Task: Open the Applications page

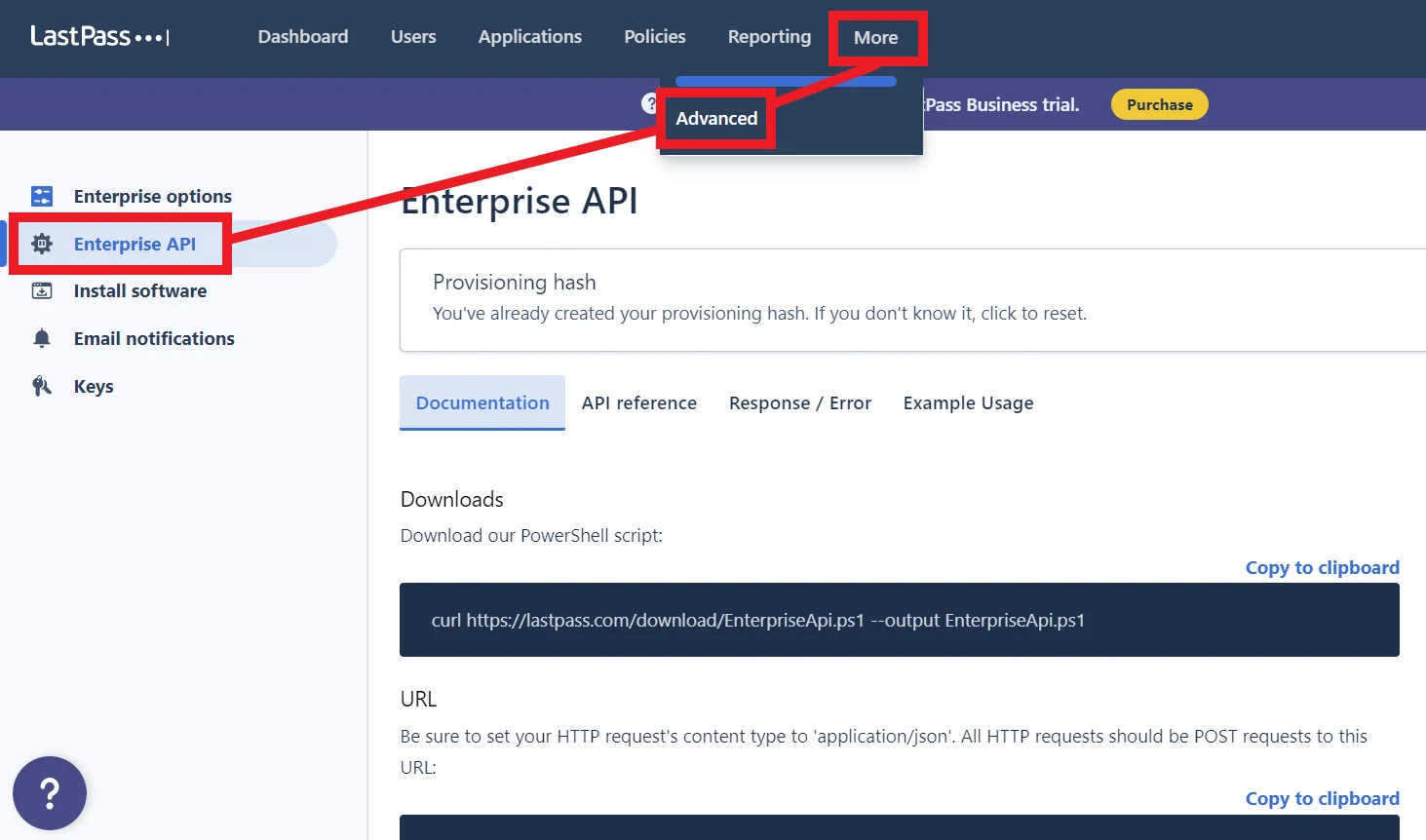Action: [530, 37]
